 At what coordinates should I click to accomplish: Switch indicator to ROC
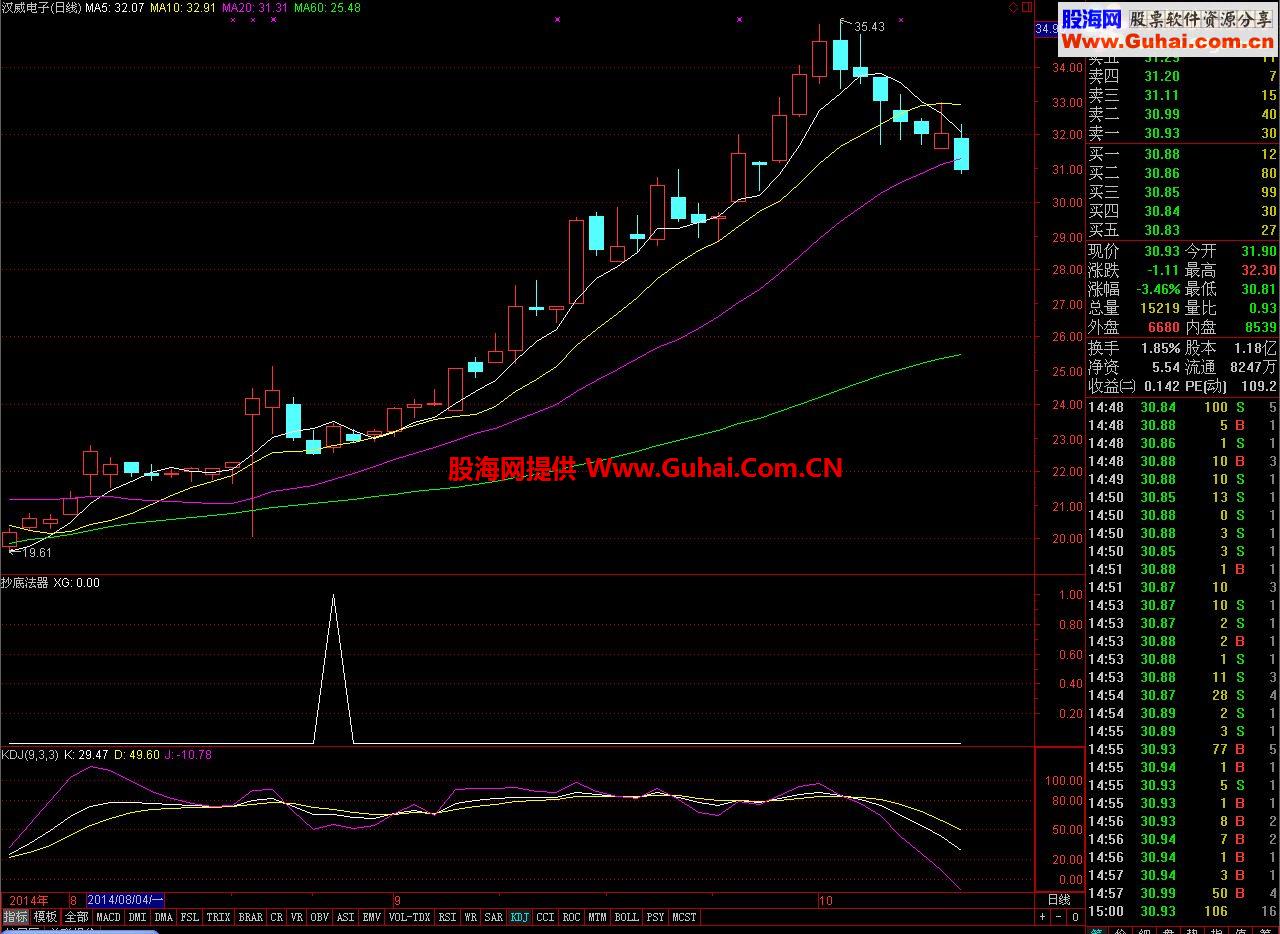(572, 916)
